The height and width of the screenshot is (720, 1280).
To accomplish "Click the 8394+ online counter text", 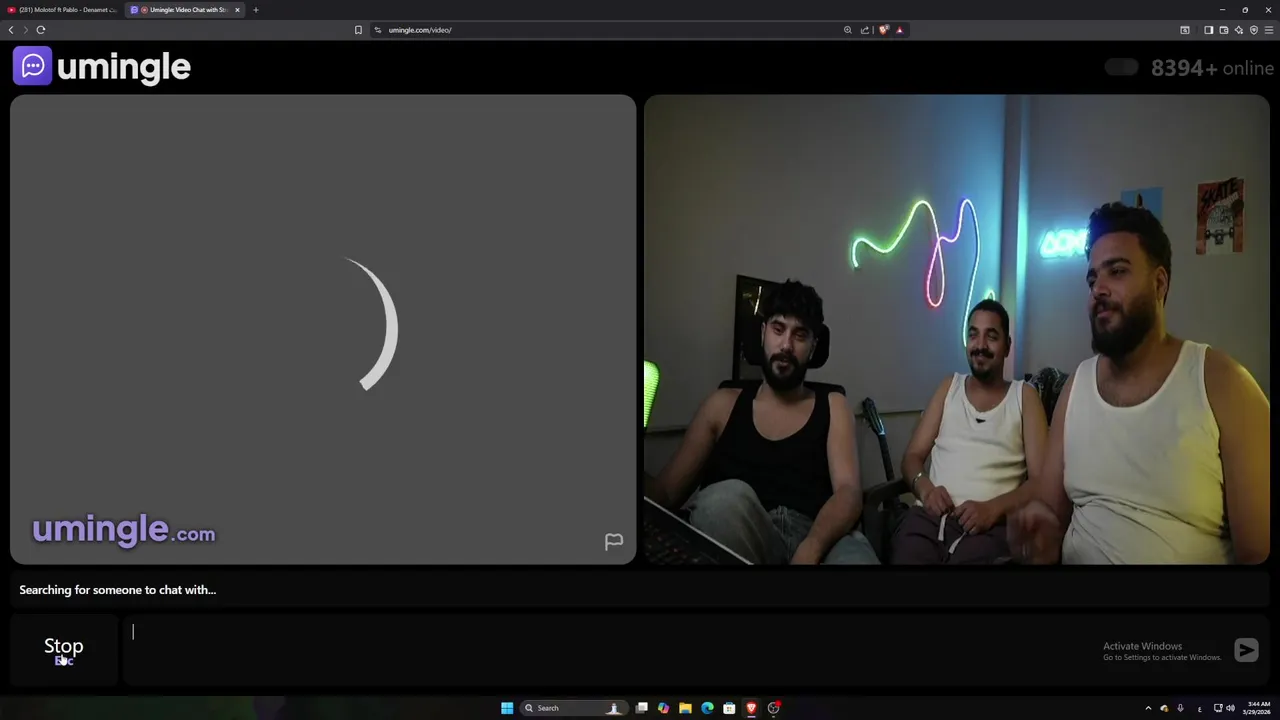I will coord(1212,68).
